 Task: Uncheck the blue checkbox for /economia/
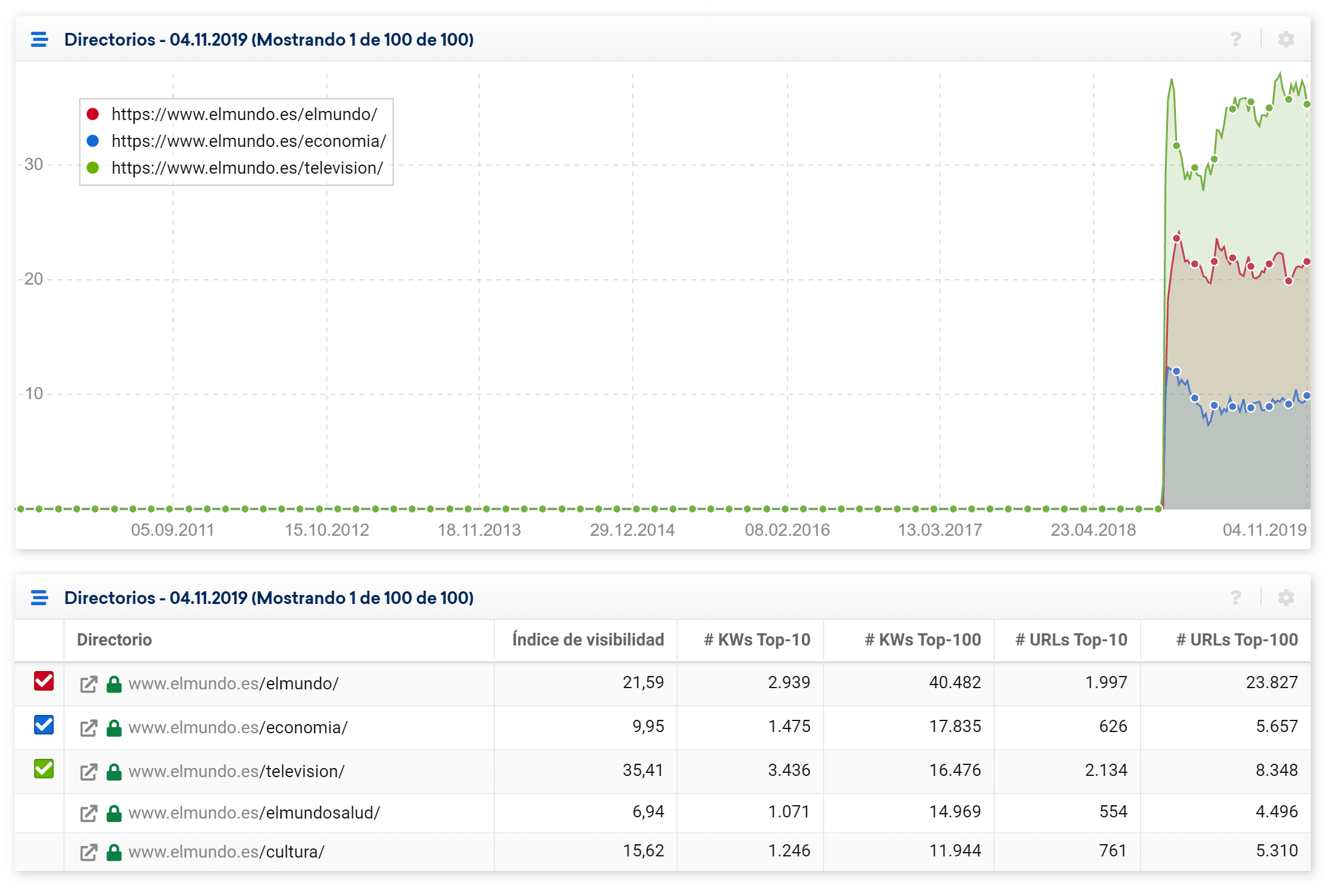[44, 725]
